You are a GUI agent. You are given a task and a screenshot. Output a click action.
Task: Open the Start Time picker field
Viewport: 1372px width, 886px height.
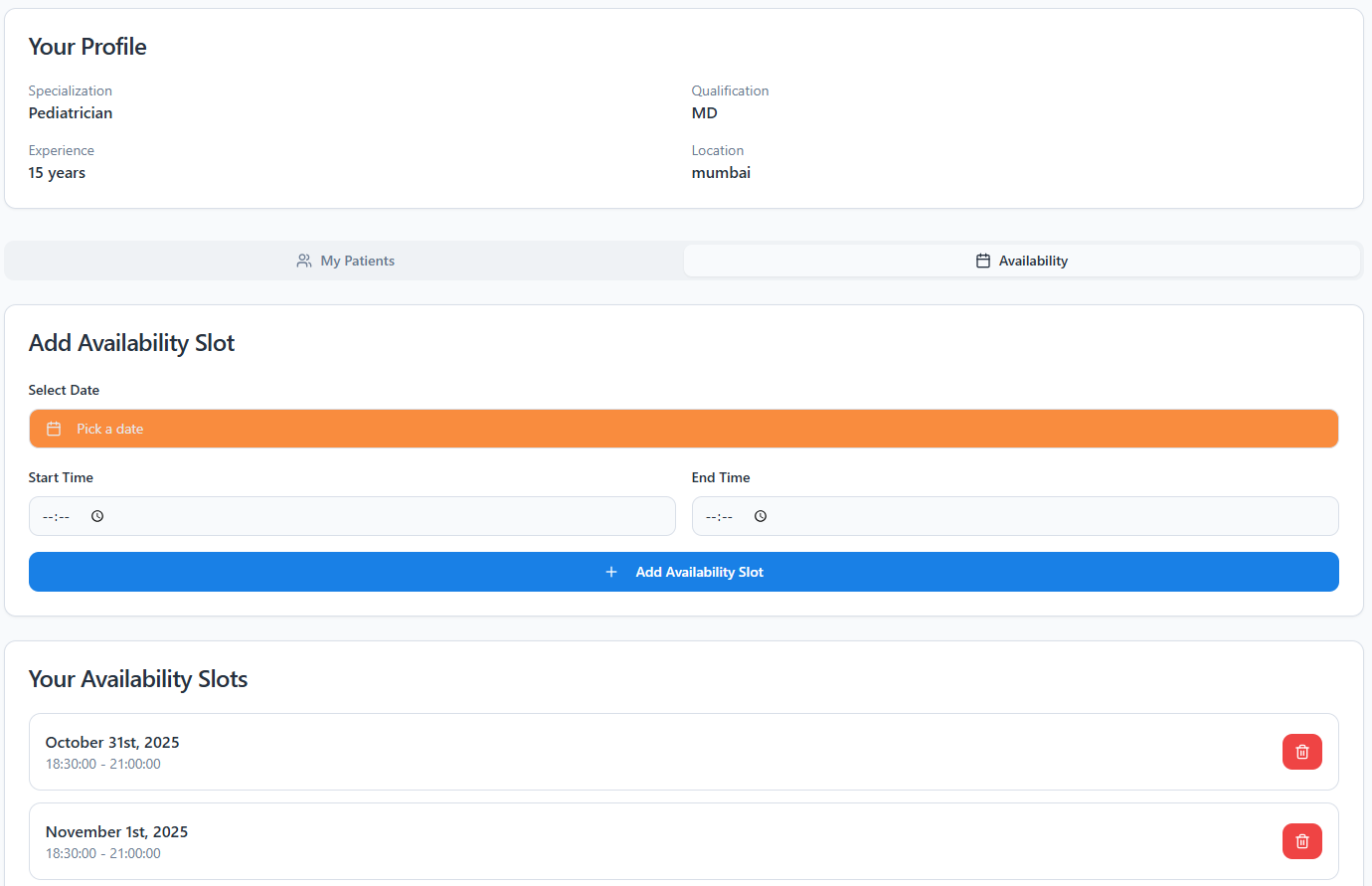tap(353, 515)
